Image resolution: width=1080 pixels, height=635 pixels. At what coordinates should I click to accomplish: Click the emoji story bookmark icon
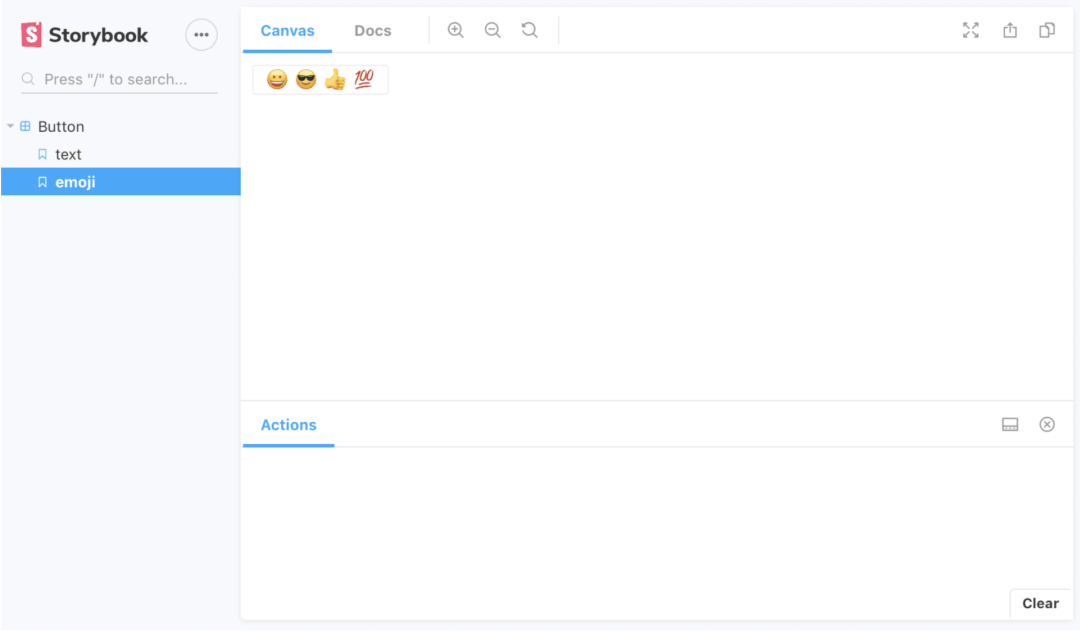coord(43,182)
